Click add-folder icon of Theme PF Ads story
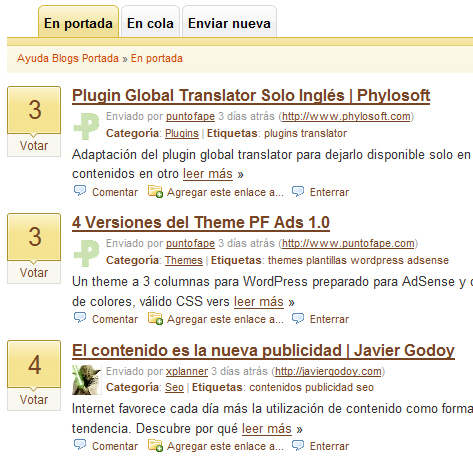473x457 pixels. coord(155,319)
